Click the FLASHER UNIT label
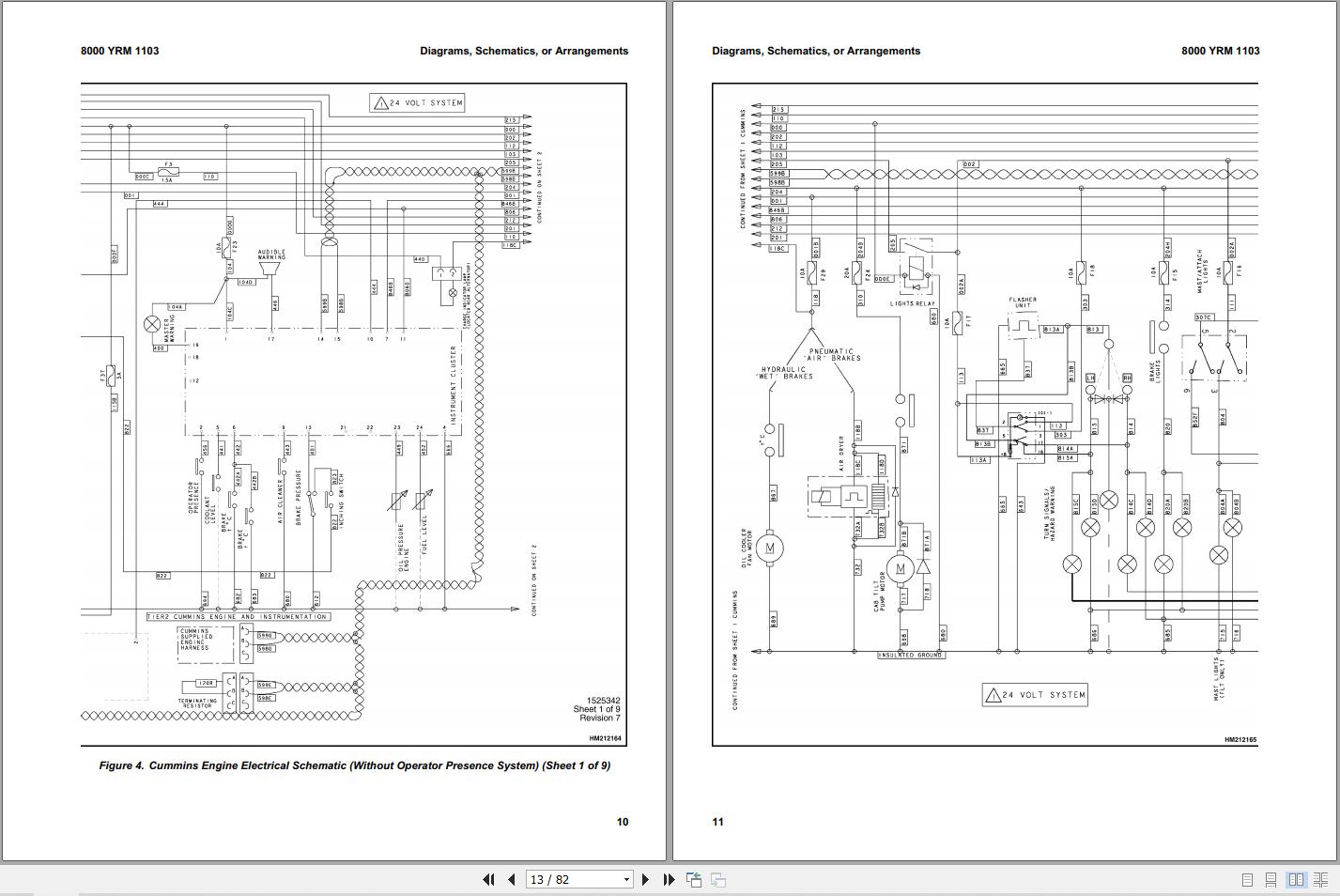The width and height of the screenshot is (1340, 896). (1023, 303)
